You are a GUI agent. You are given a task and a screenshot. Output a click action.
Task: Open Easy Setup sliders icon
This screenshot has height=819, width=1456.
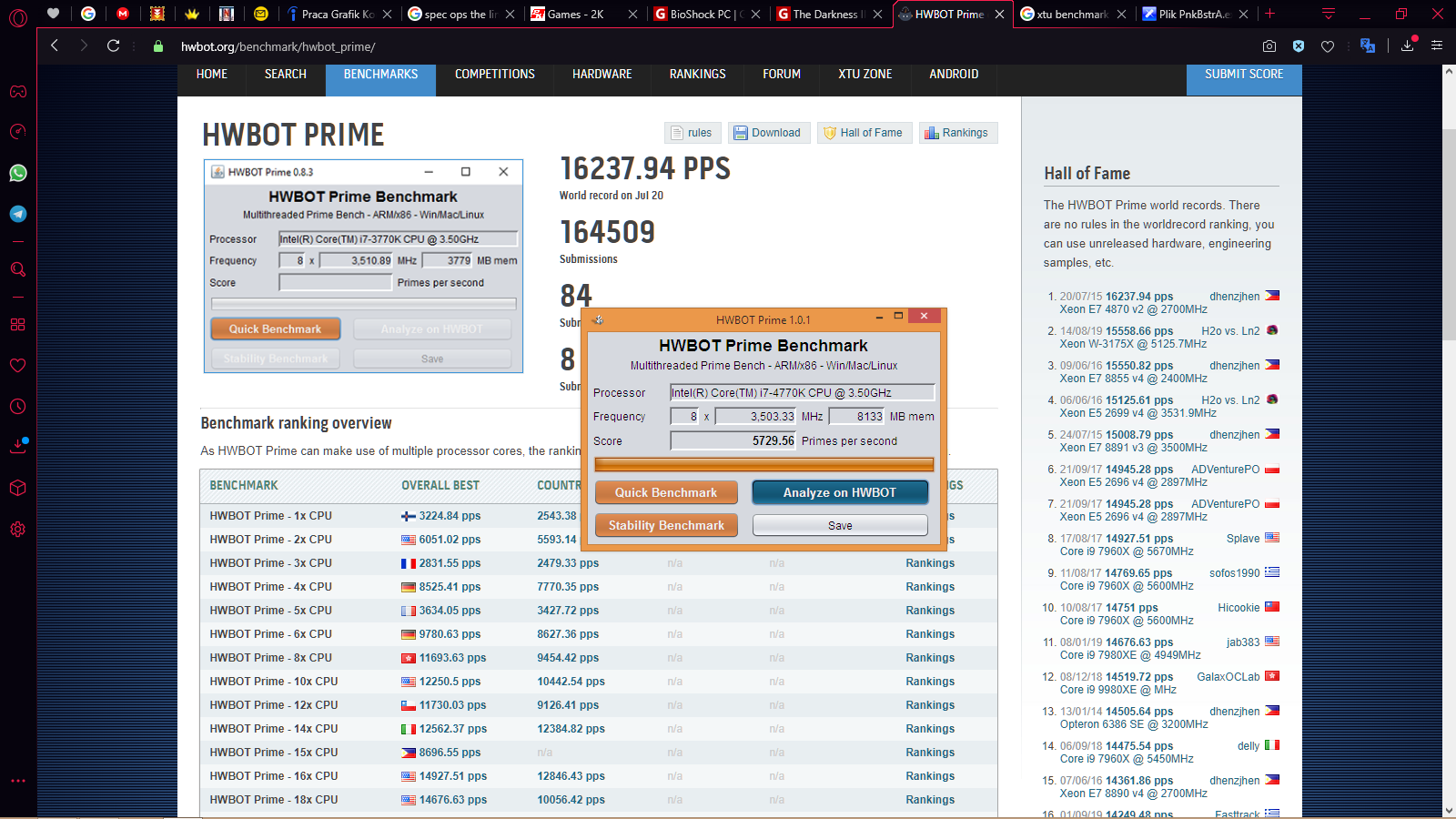pos(1437,45)
